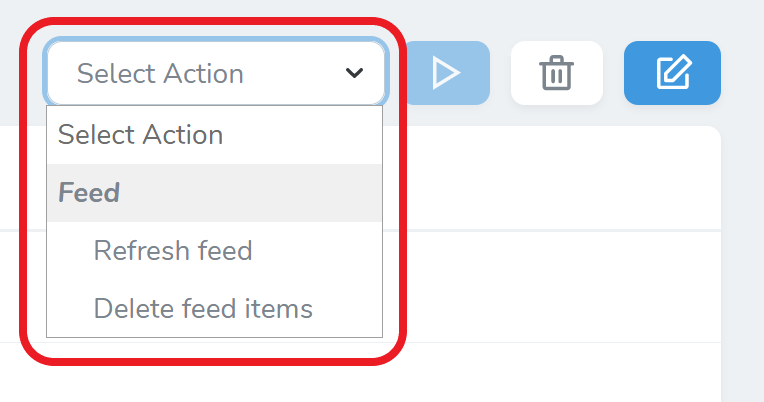Screen dimensions: 764x402
Task: Choose the Delete feed items option
Action: (203, 308)
